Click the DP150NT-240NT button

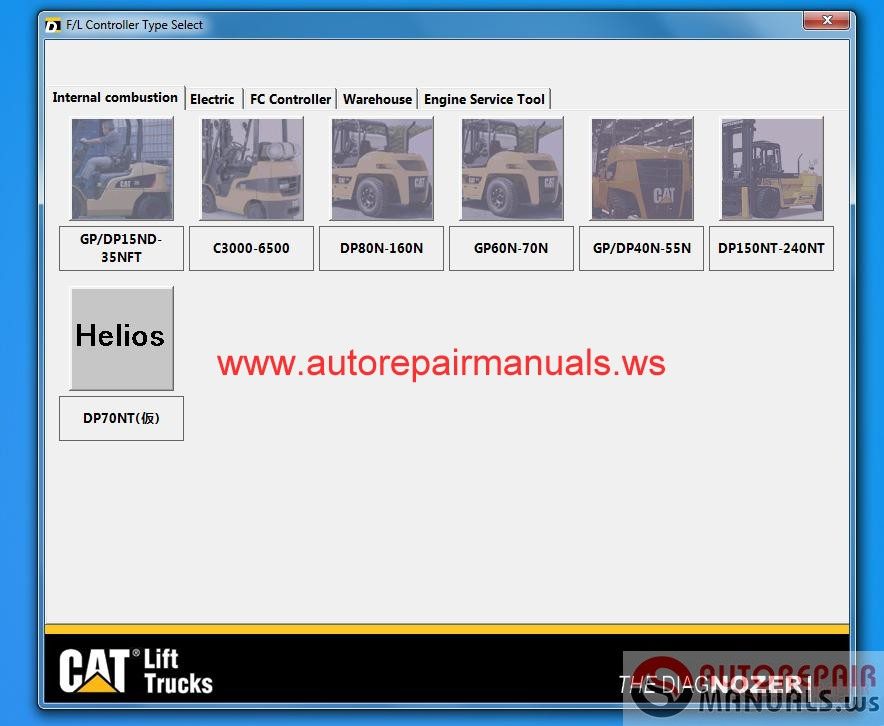[771, 249]
